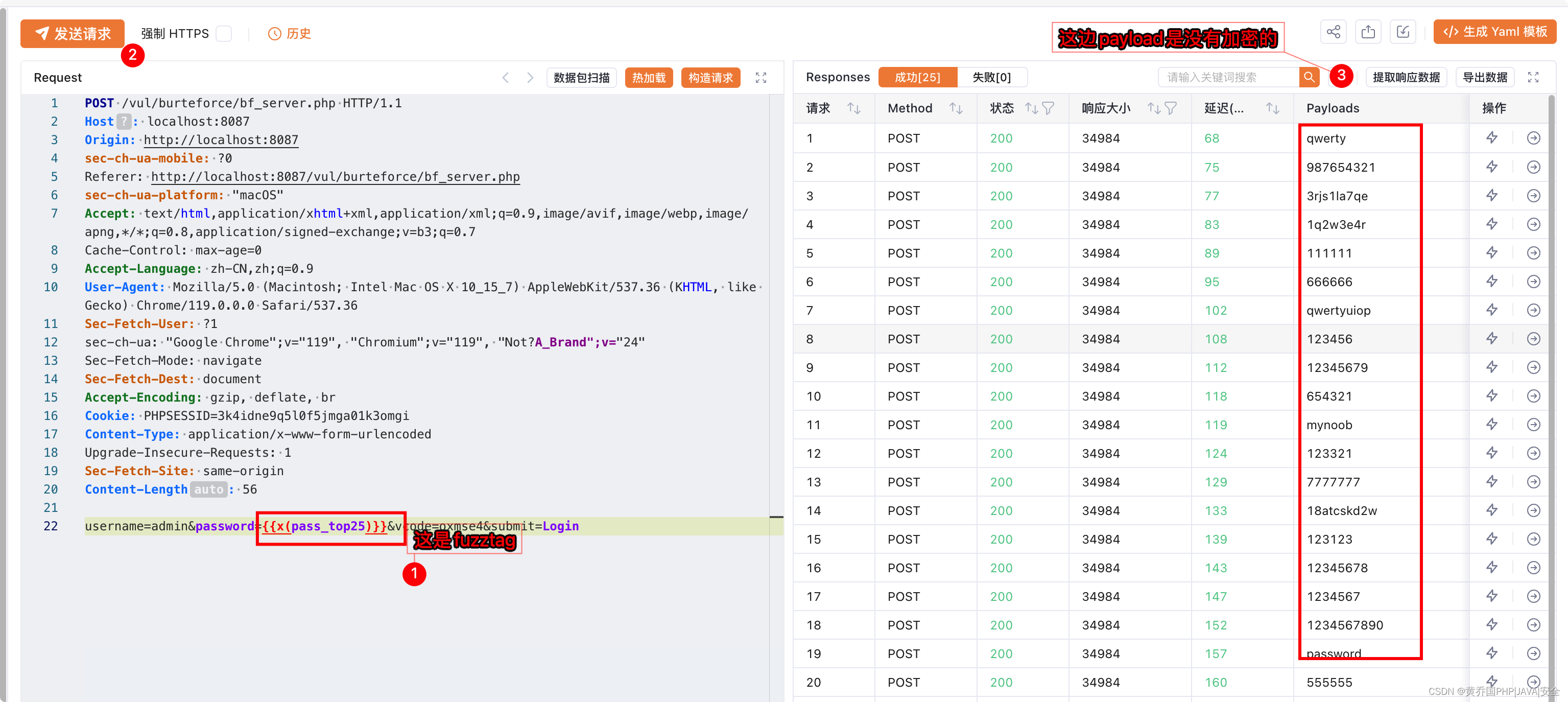The image size is (1568, 702).
Task: Click lightning icon for qwertyuiop row
Action: (1491, 310)
